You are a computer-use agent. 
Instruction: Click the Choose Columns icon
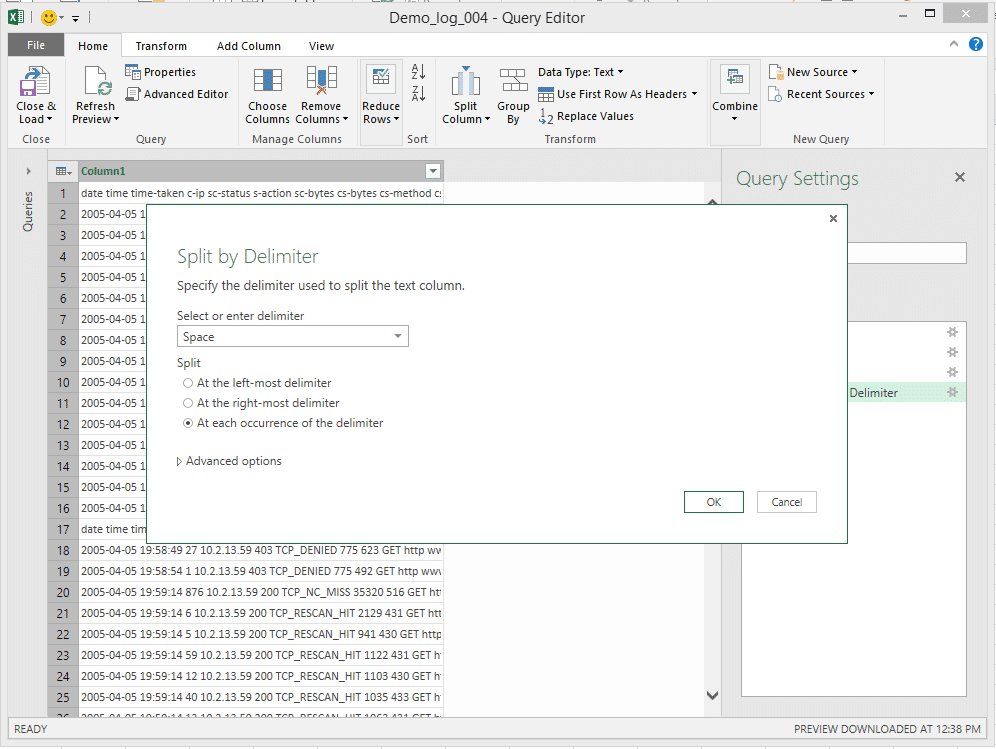click(x=267, y=81)
